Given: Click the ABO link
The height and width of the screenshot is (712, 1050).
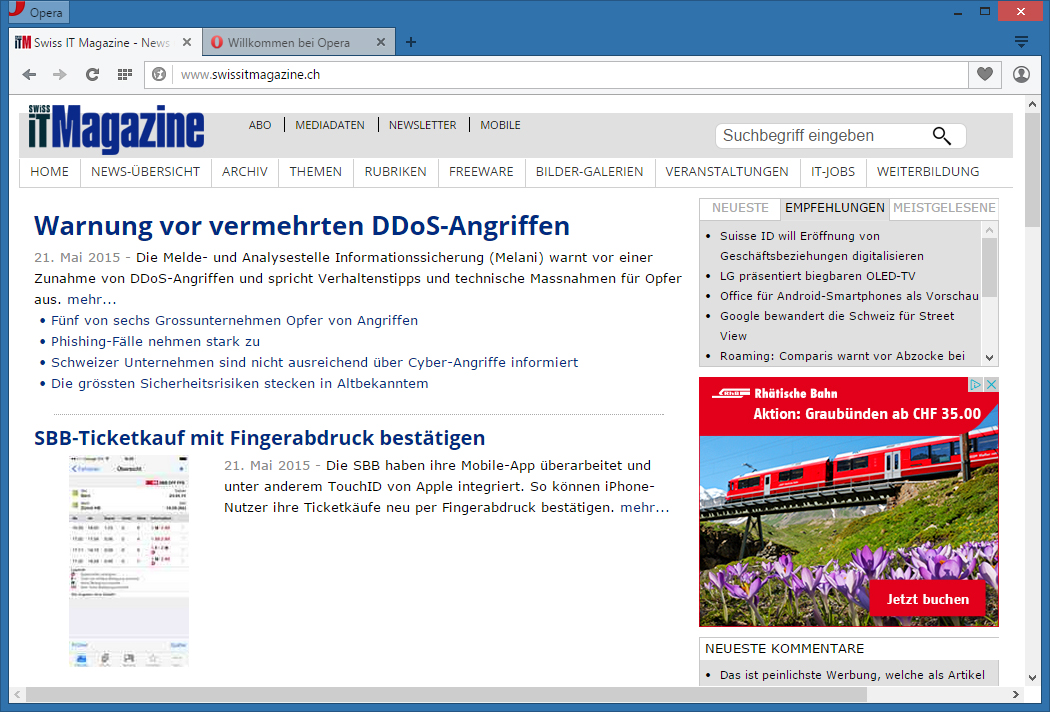Looking at the screenshot, I should pyautogui.click(x=260, y=125).
